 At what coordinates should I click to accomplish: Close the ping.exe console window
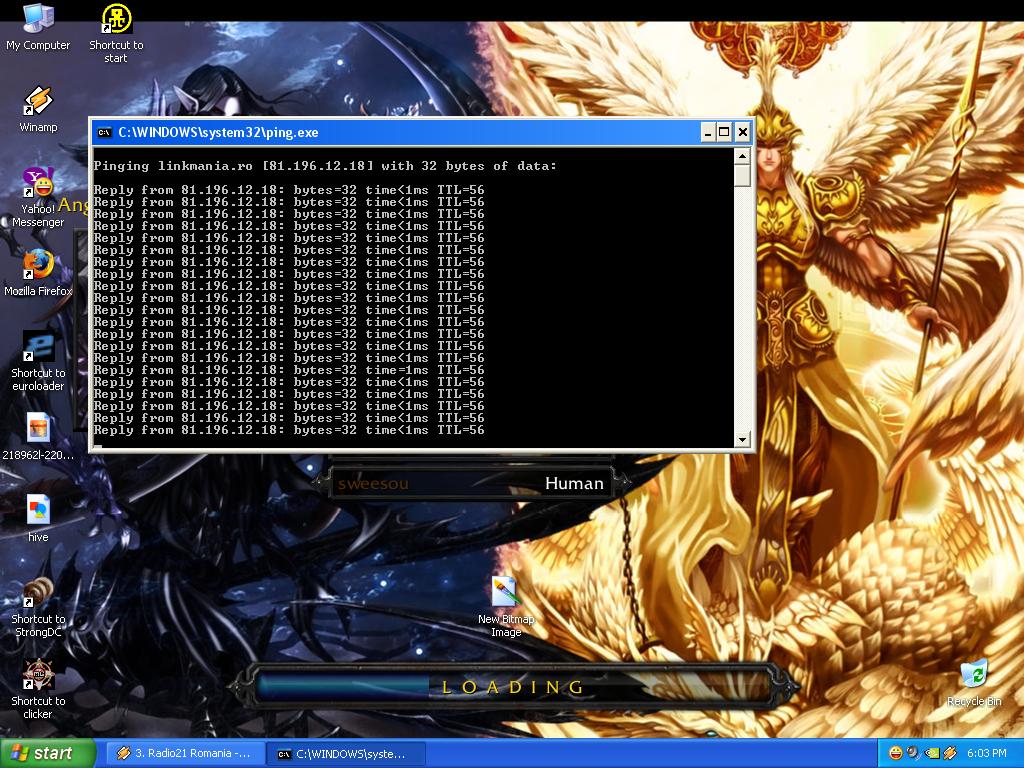pos(743,133)
